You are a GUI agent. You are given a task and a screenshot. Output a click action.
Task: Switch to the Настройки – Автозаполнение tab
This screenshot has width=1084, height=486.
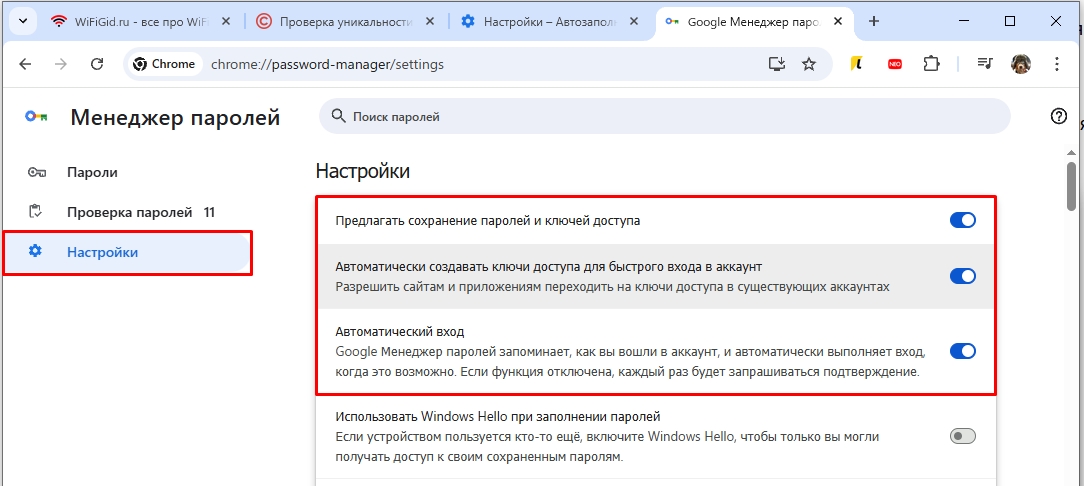coord(551,21)
